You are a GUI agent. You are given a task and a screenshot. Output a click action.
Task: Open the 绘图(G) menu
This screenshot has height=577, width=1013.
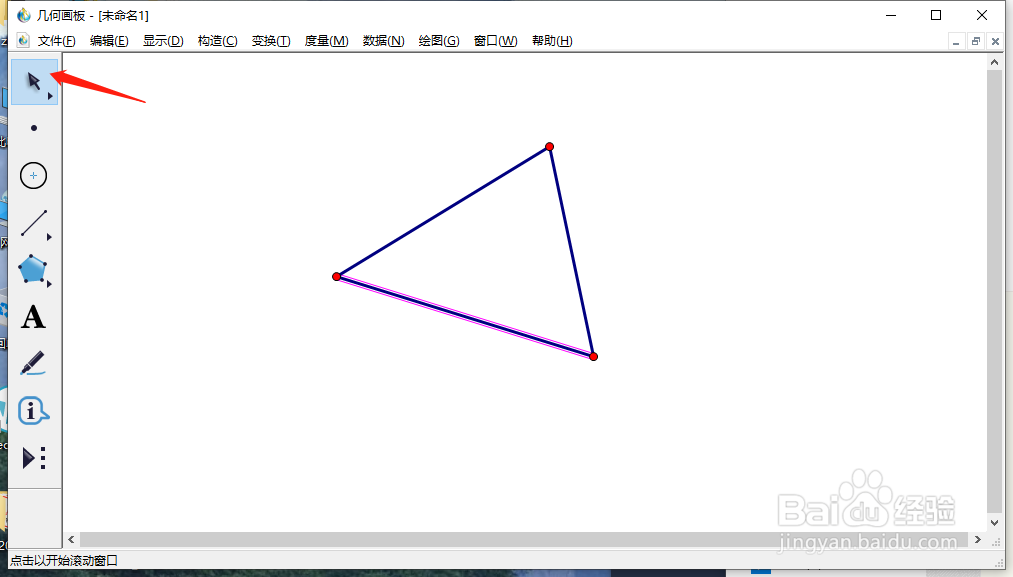pyautogui.click(x=439, y=41)
